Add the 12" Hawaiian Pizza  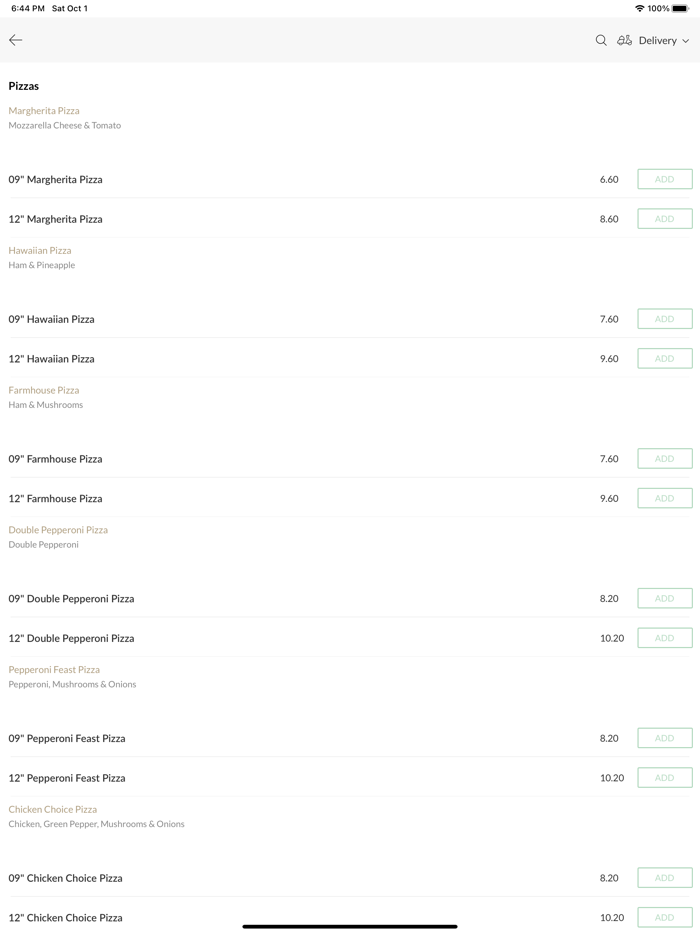point(665,358)
